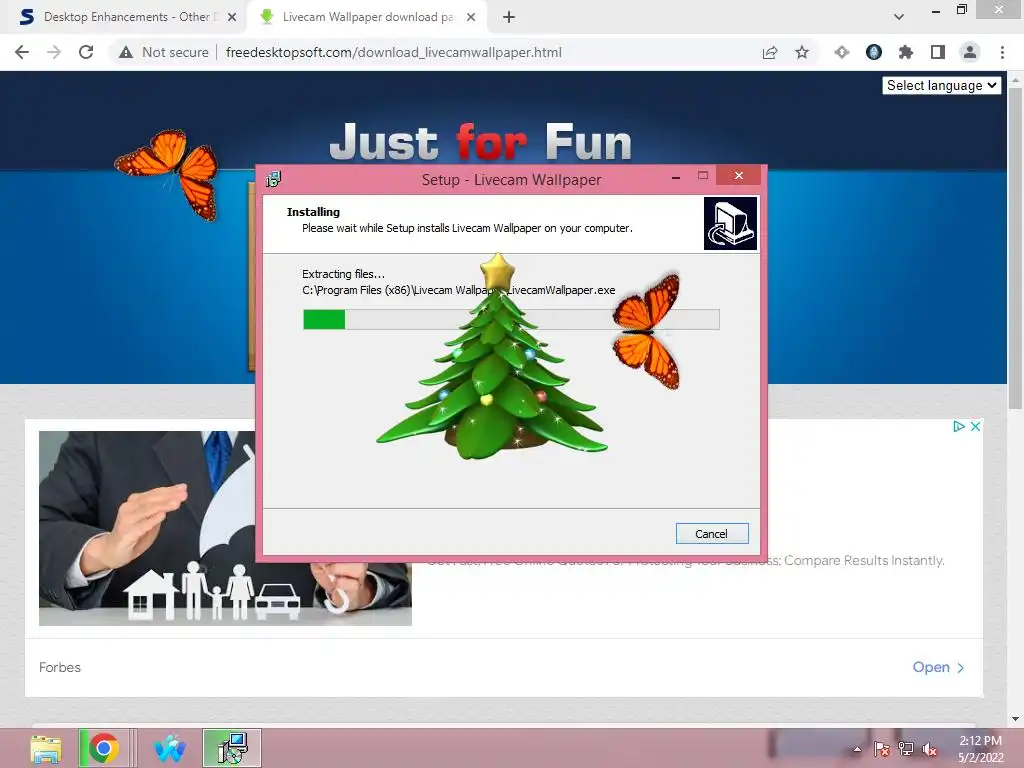Click the share page icon in address bar
1024x768 pixels.
tap(770, 52)
